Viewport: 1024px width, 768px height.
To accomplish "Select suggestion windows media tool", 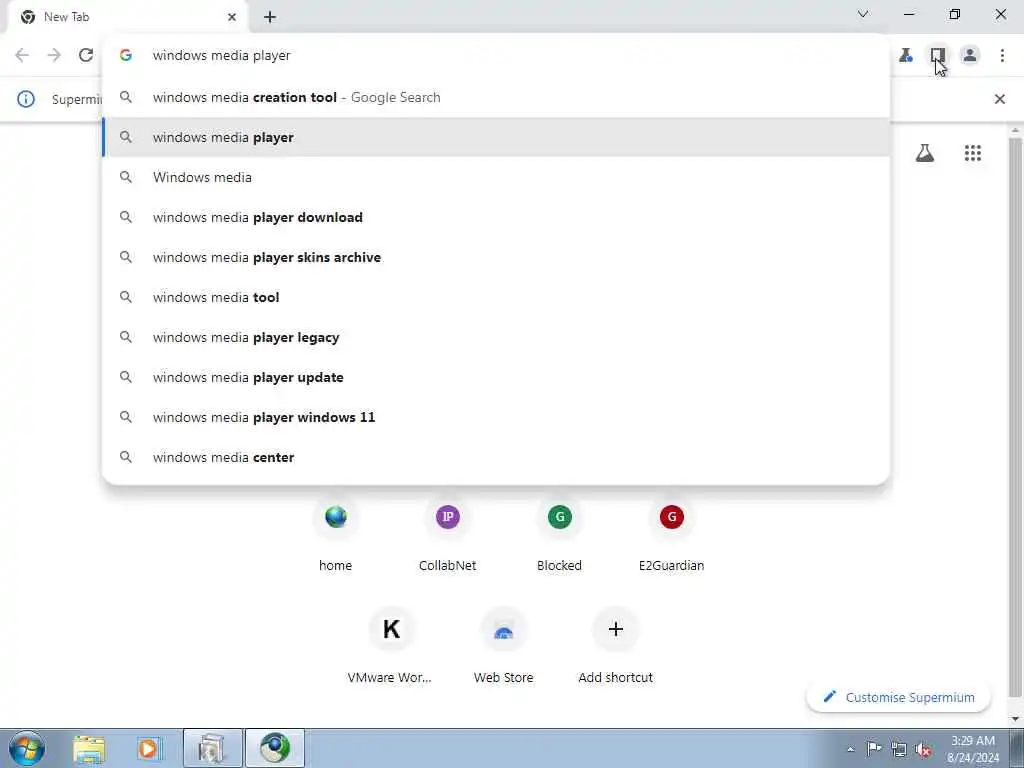I will (x=496, y=297).
